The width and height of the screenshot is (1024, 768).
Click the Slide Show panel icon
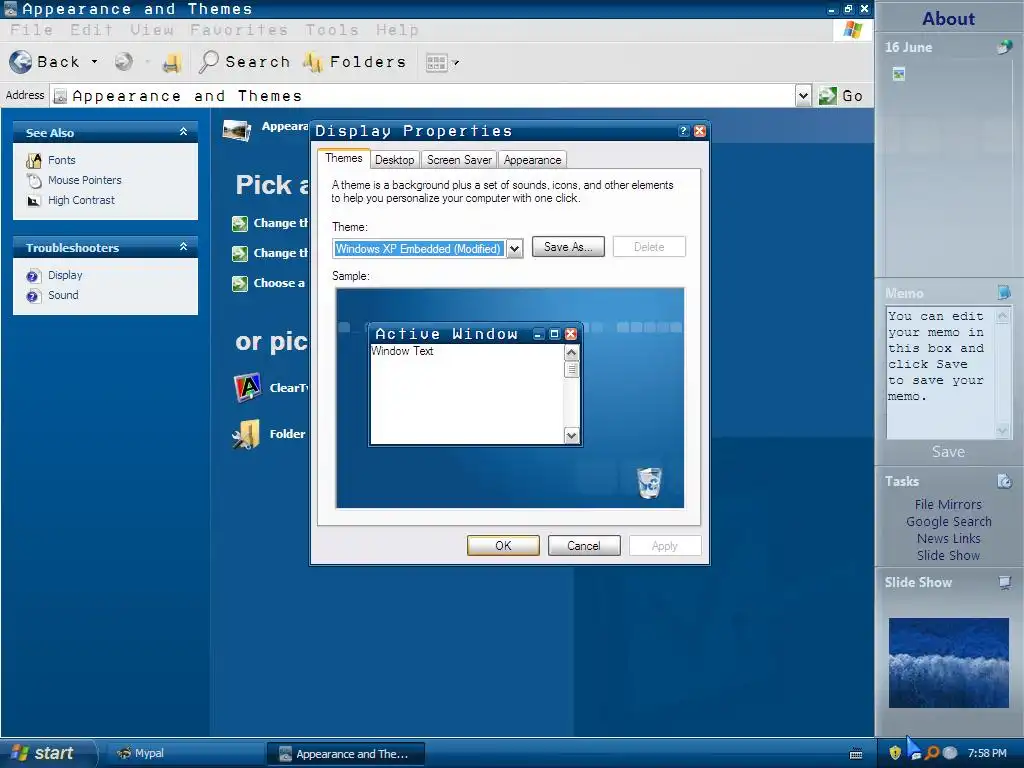(x=1004, y=583)
